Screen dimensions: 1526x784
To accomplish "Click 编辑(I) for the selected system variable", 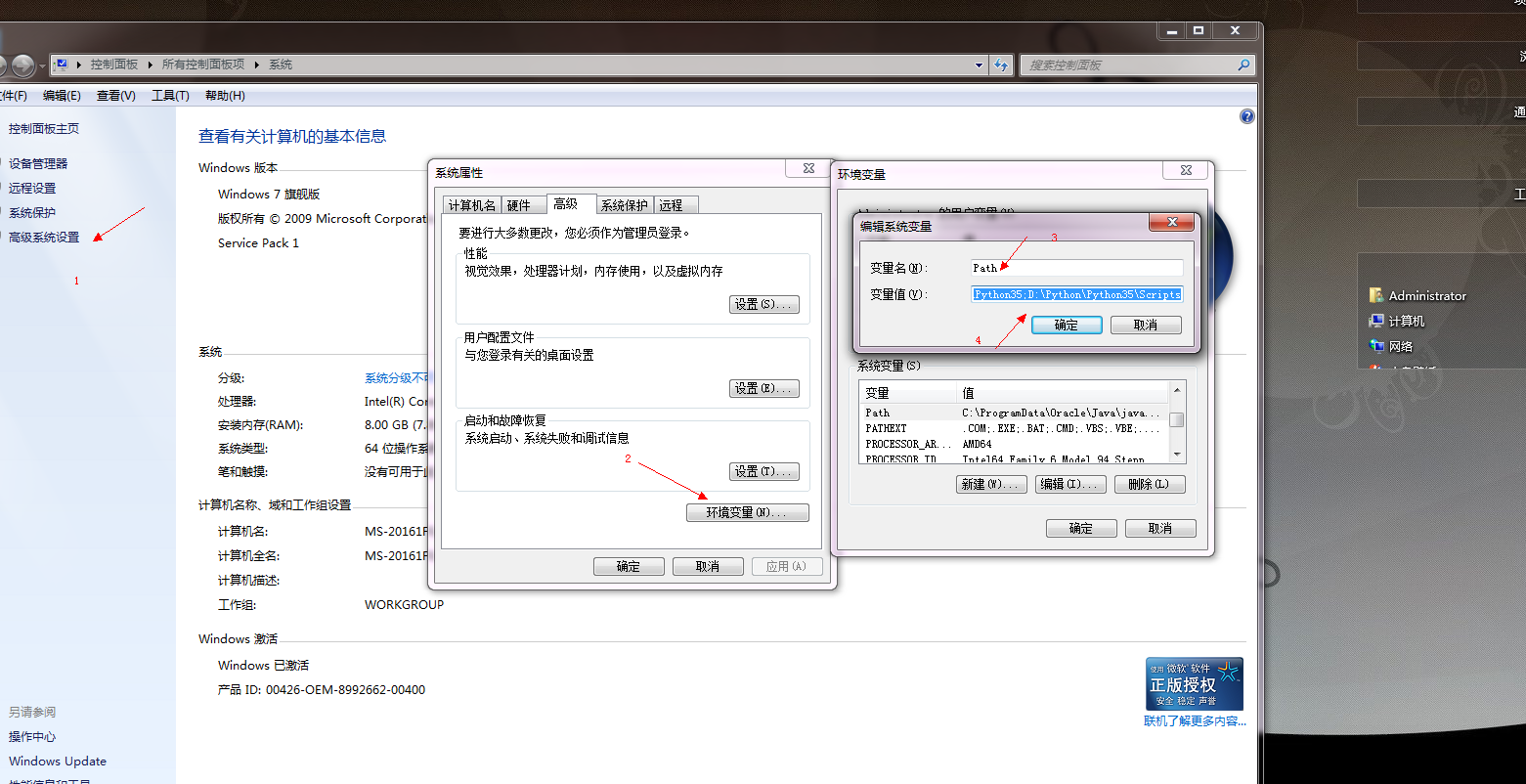I will [1070, 484].
